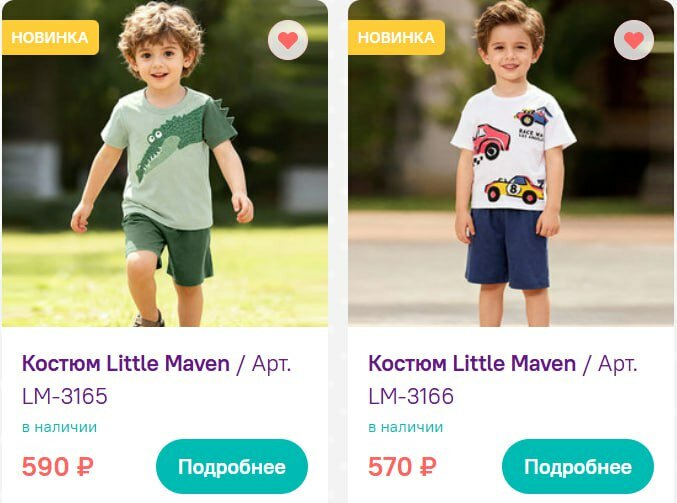Open details with Подробнее for the 590 ₽ costume

232,466
